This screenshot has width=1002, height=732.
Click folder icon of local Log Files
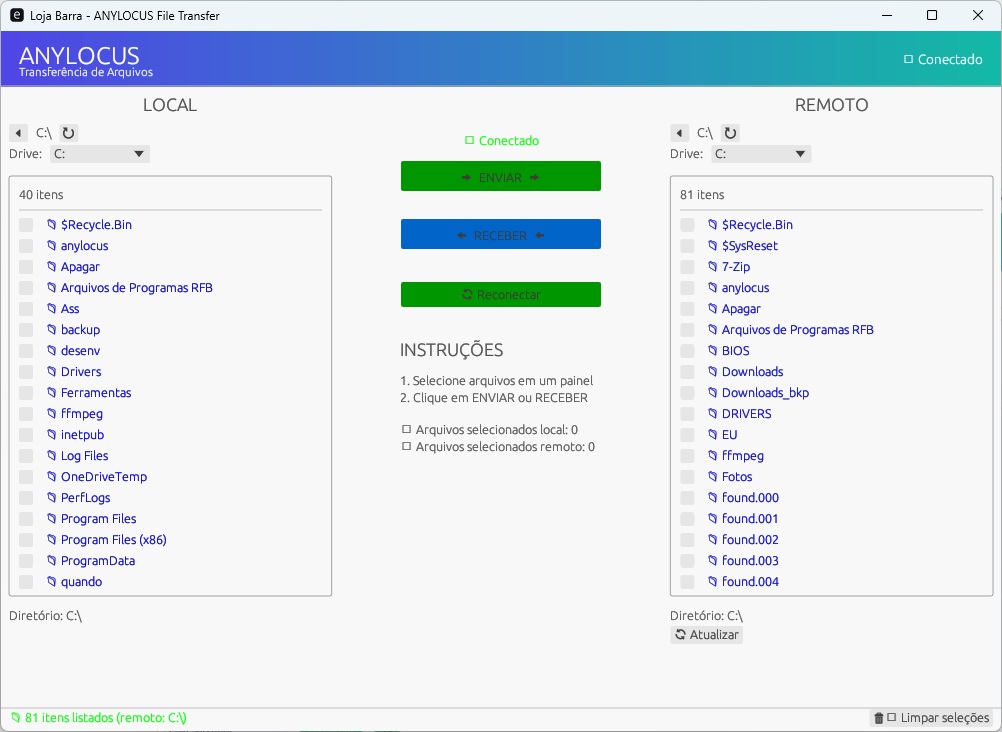click(x=52, y=455)
